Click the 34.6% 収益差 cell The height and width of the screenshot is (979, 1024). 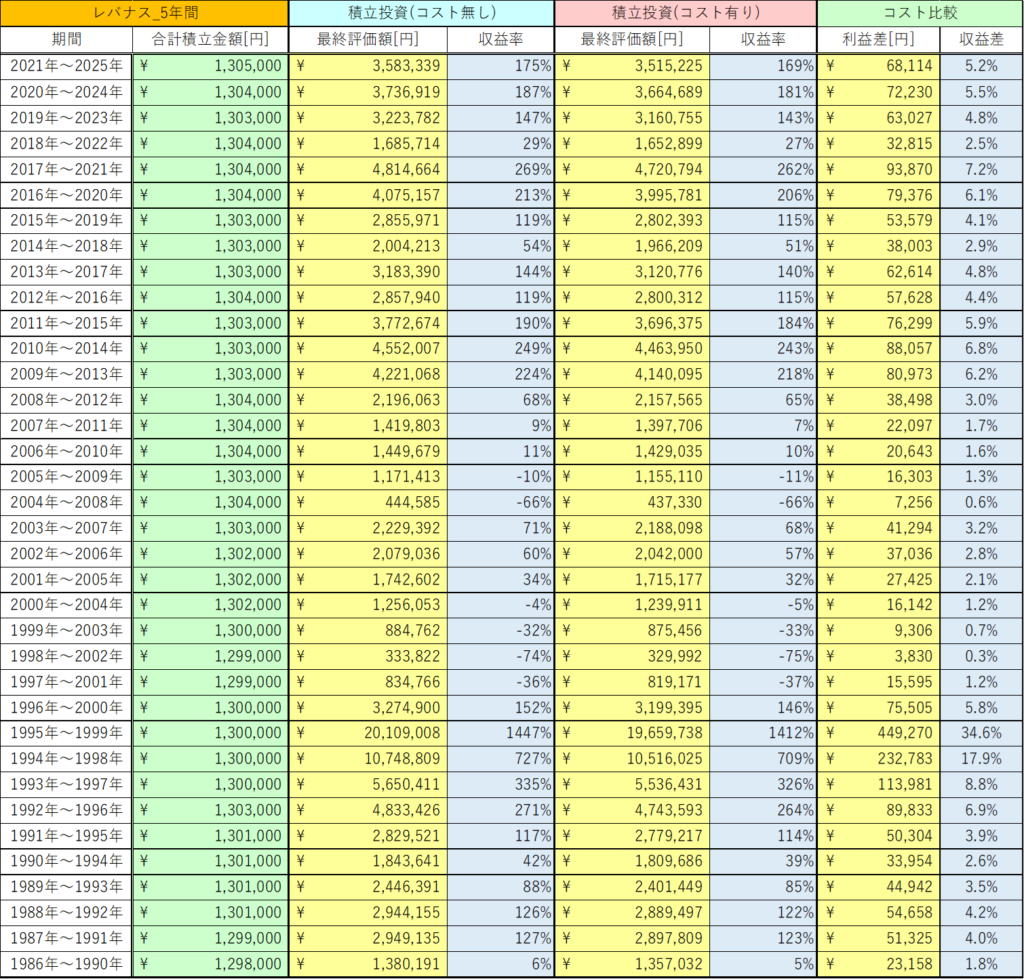coord(981,732)
